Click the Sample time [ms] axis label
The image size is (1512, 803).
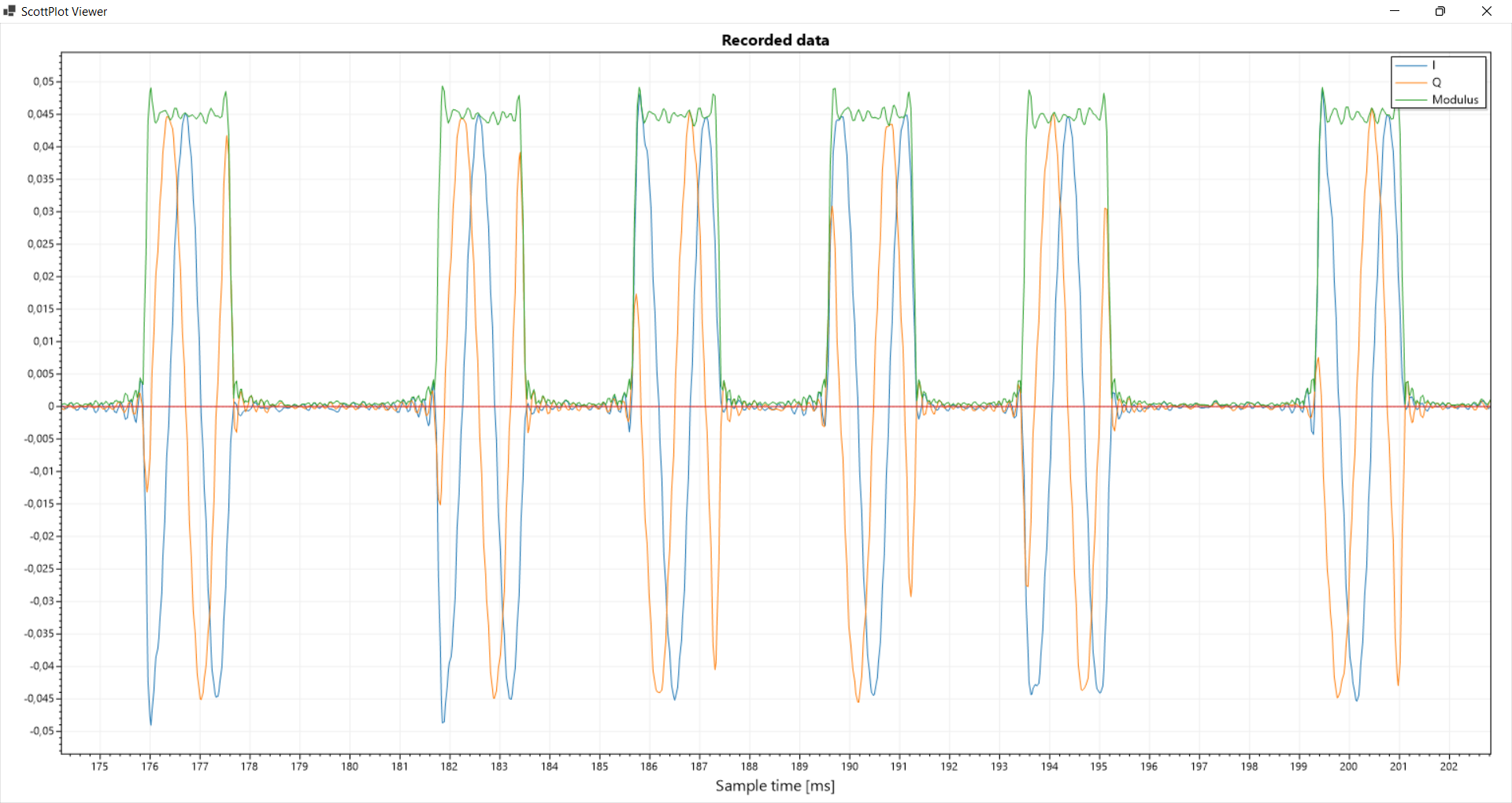point(775,786)
